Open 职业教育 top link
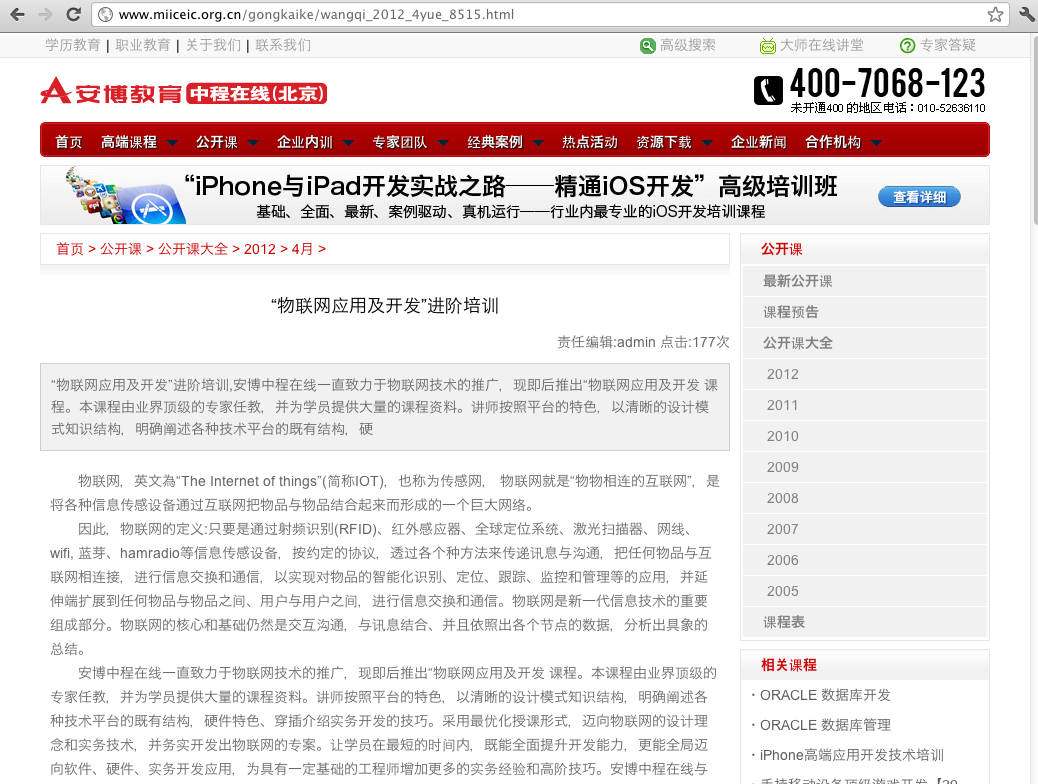Viewport: 1038px width, 784px height. tap(143, 45)
